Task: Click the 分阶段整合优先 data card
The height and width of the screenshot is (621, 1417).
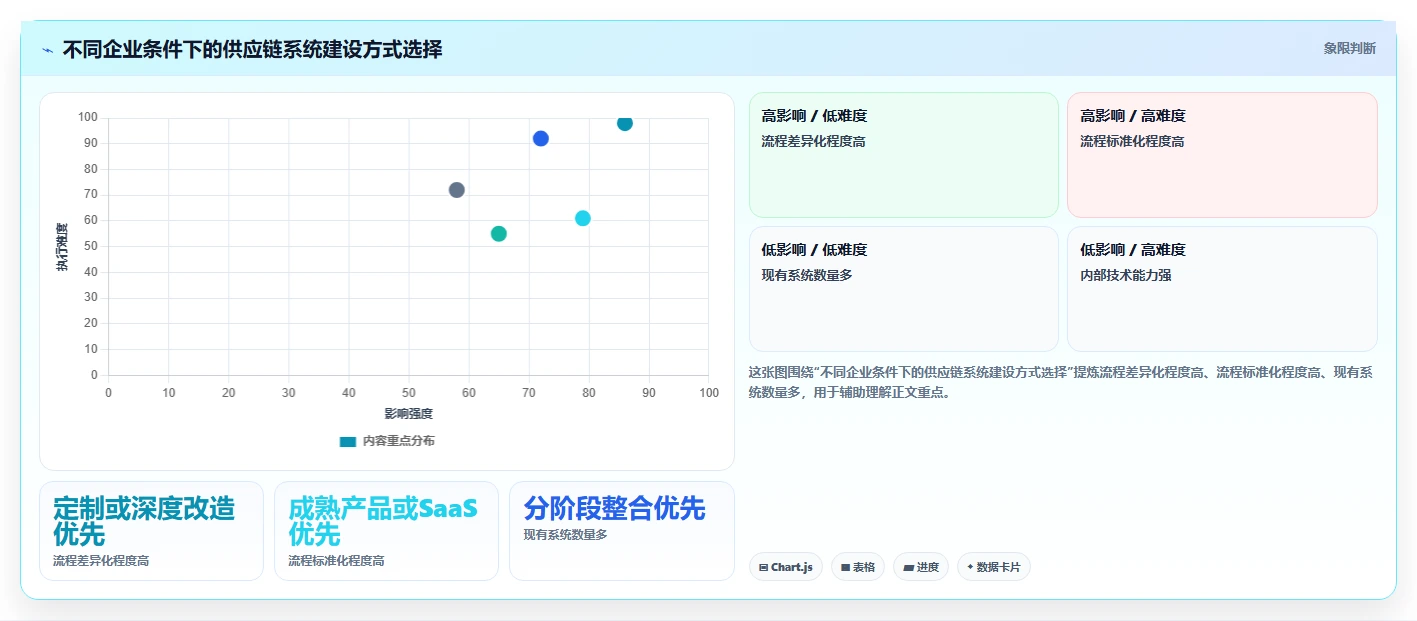Action: (x=622, y=531)
